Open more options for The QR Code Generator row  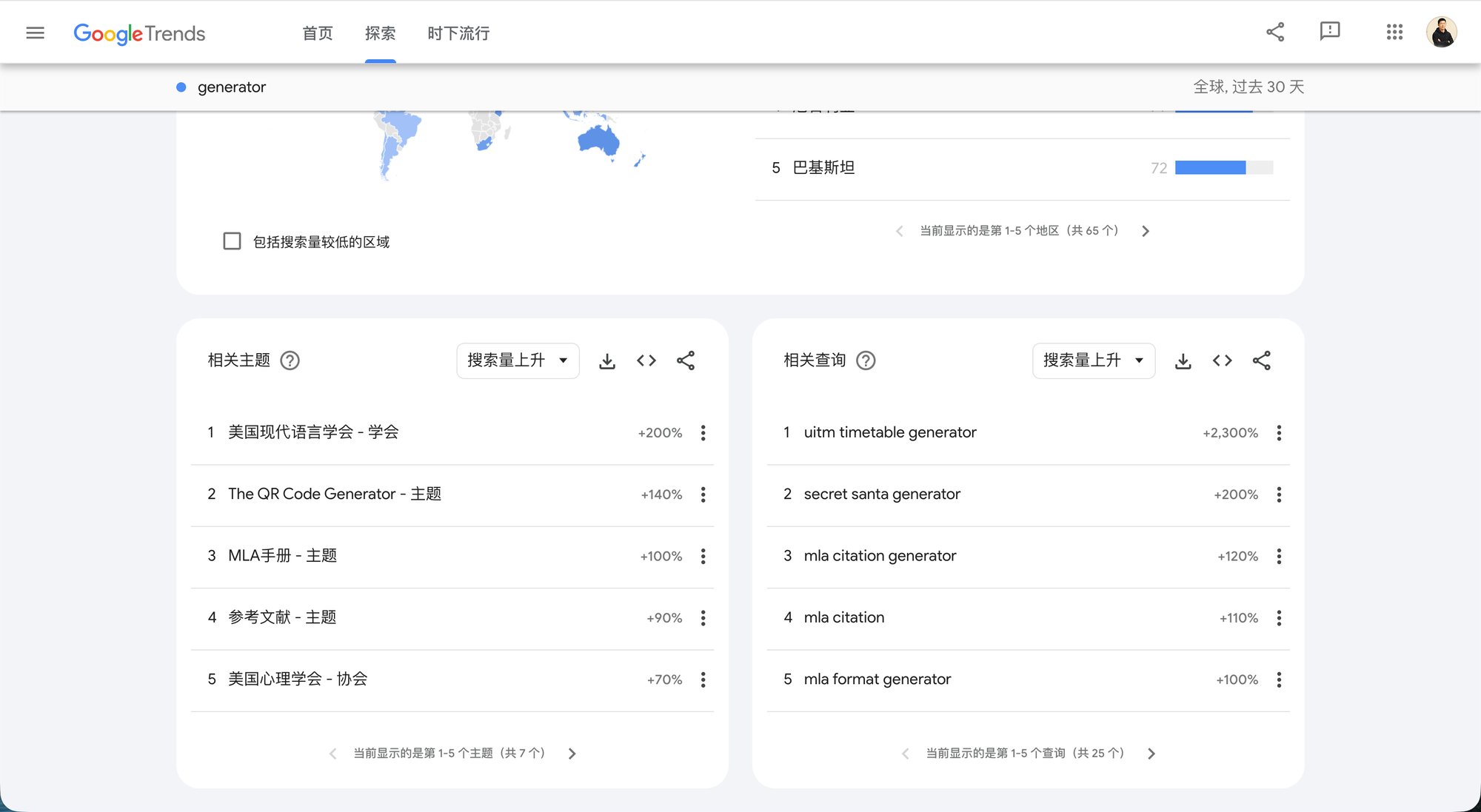click(x=703, y=494)
